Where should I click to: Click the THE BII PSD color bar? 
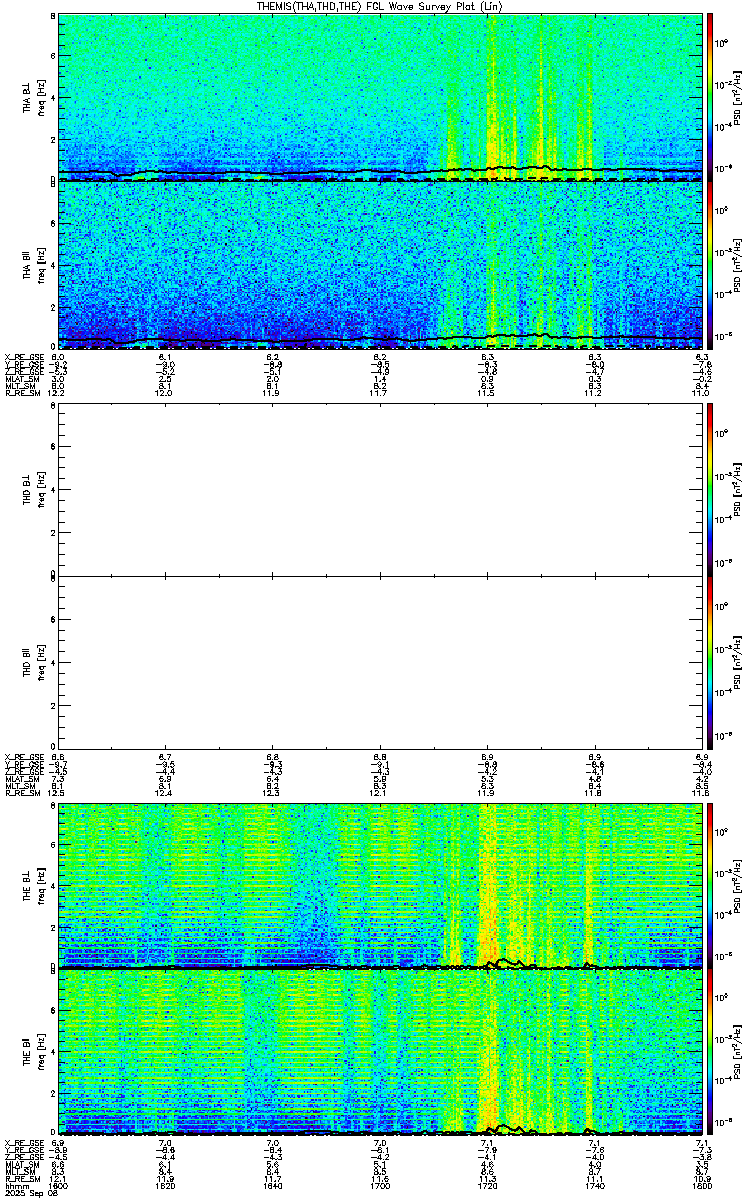(711, 1053)
